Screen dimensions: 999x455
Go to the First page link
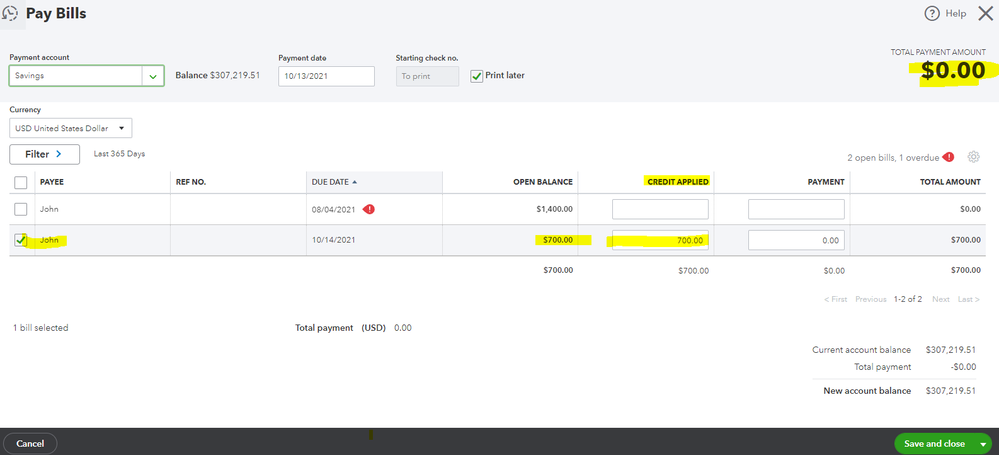point(835,299)
